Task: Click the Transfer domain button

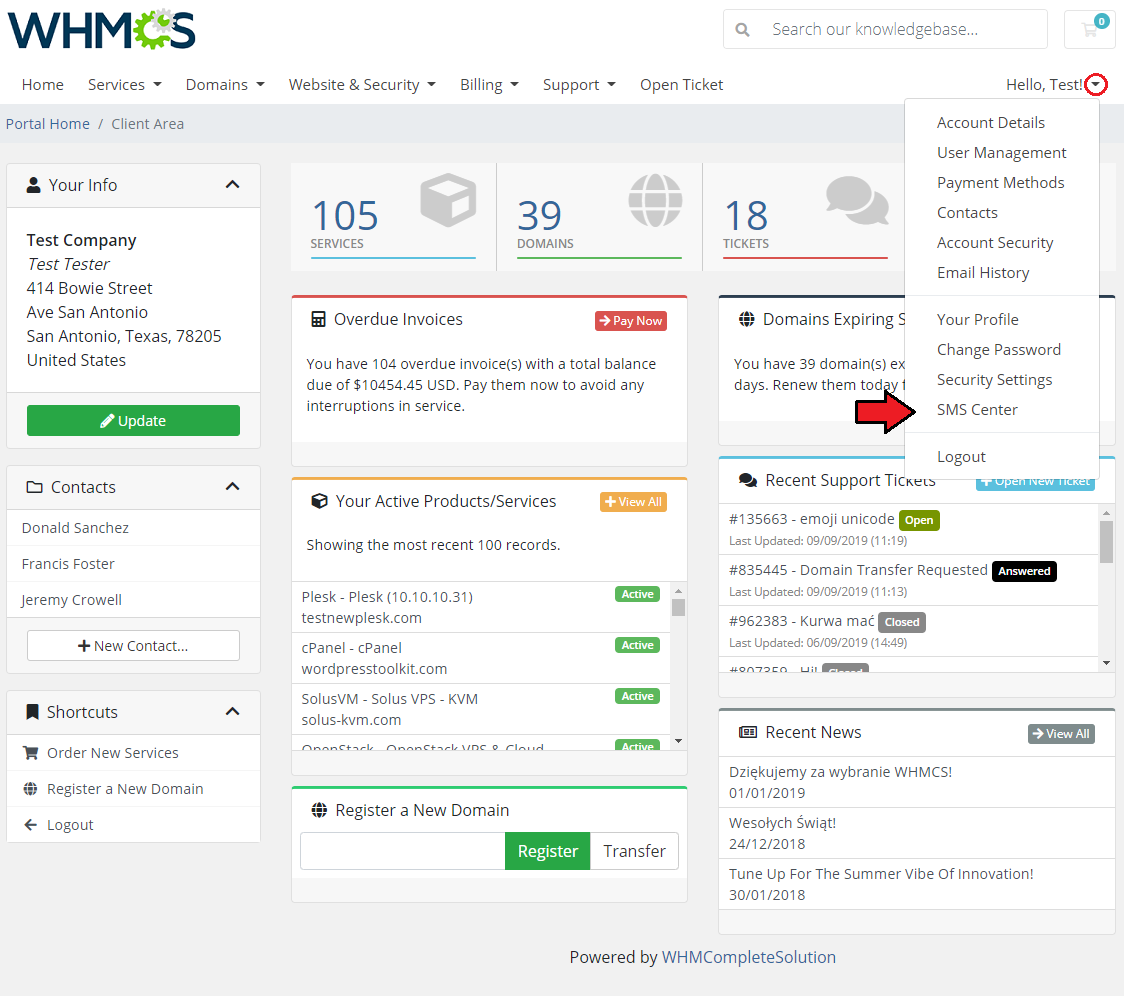Action: pyautogui.click(x=634, y=851)
